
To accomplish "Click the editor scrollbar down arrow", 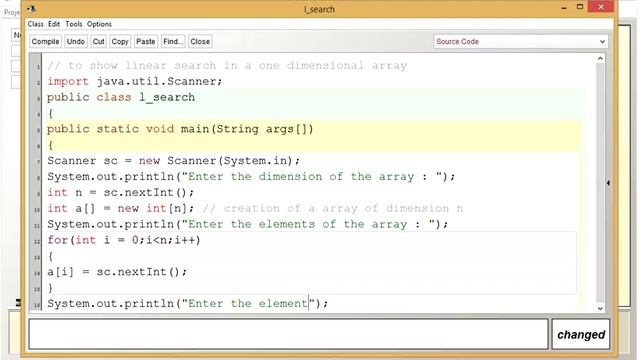I will tap(600, 308).
